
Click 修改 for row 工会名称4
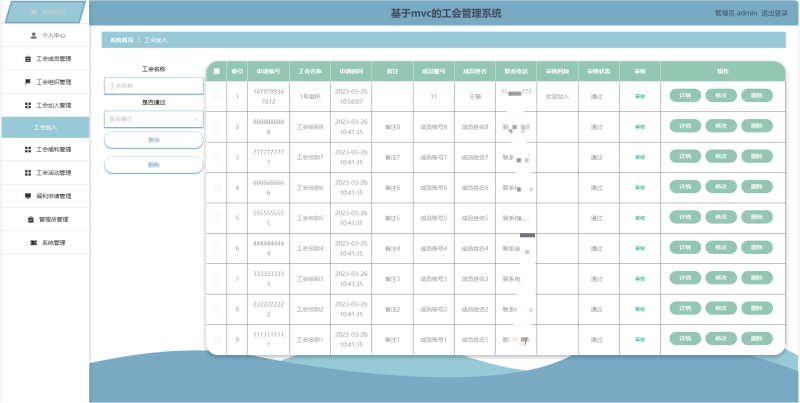click(x=721, y=247)
